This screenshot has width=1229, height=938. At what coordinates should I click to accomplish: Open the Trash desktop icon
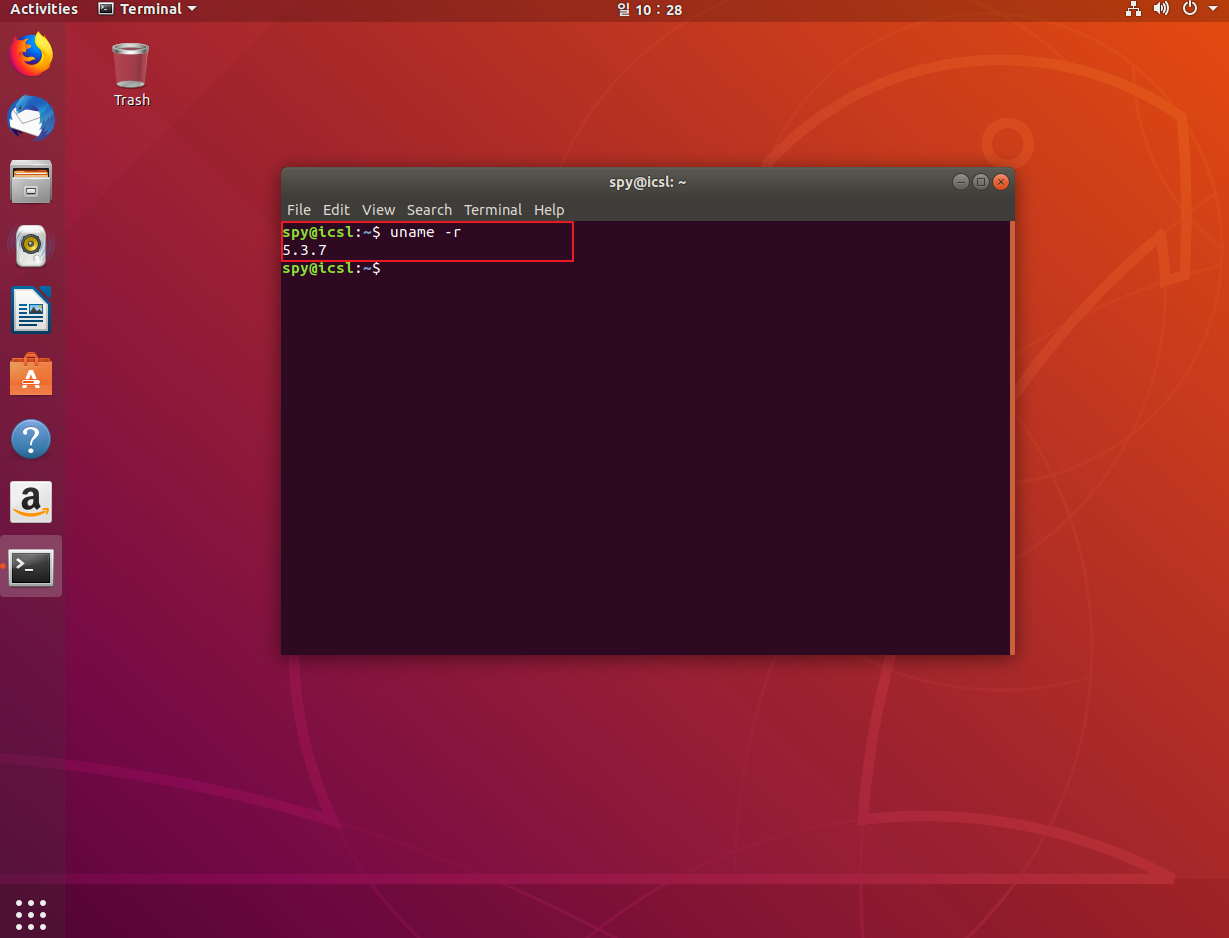click(x=131, y=74)
